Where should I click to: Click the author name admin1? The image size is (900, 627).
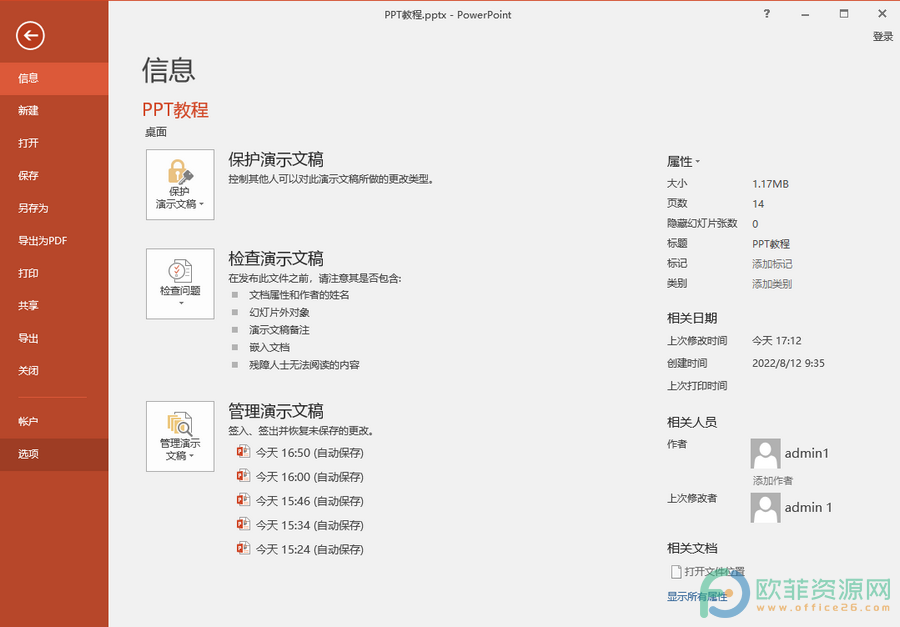[x=807, y=454]
